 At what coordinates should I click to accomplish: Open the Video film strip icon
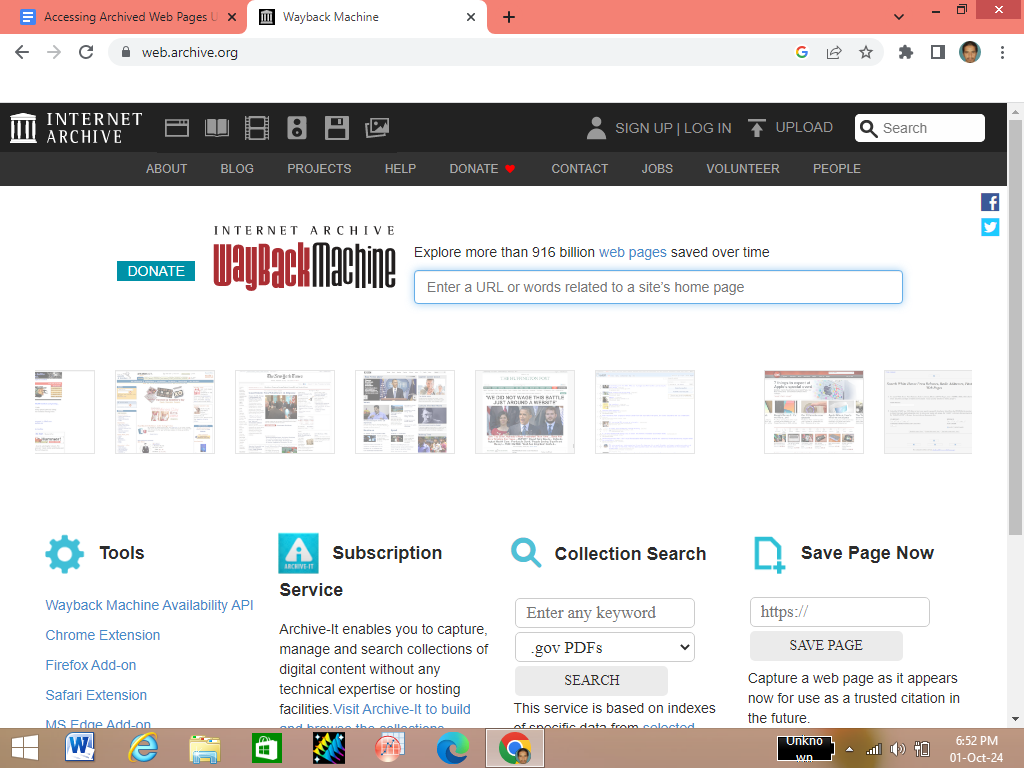(257, 127)
